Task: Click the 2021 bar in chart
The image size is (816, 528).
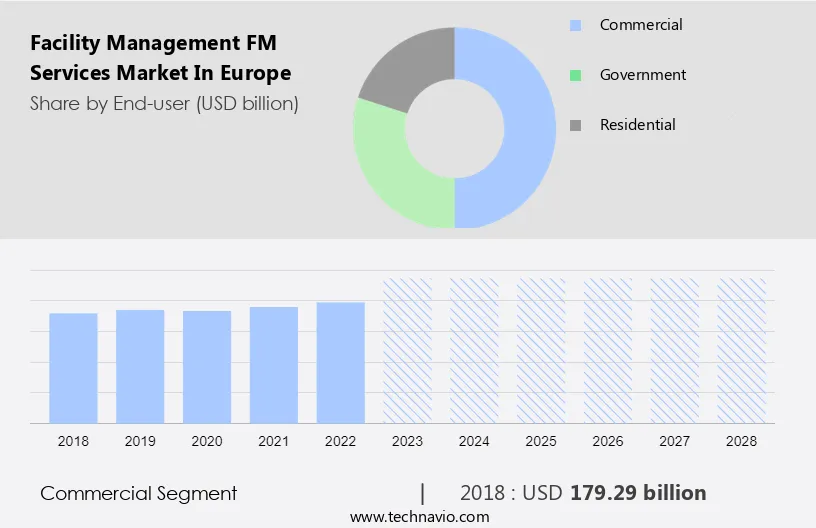Action: tap(274, 365)
